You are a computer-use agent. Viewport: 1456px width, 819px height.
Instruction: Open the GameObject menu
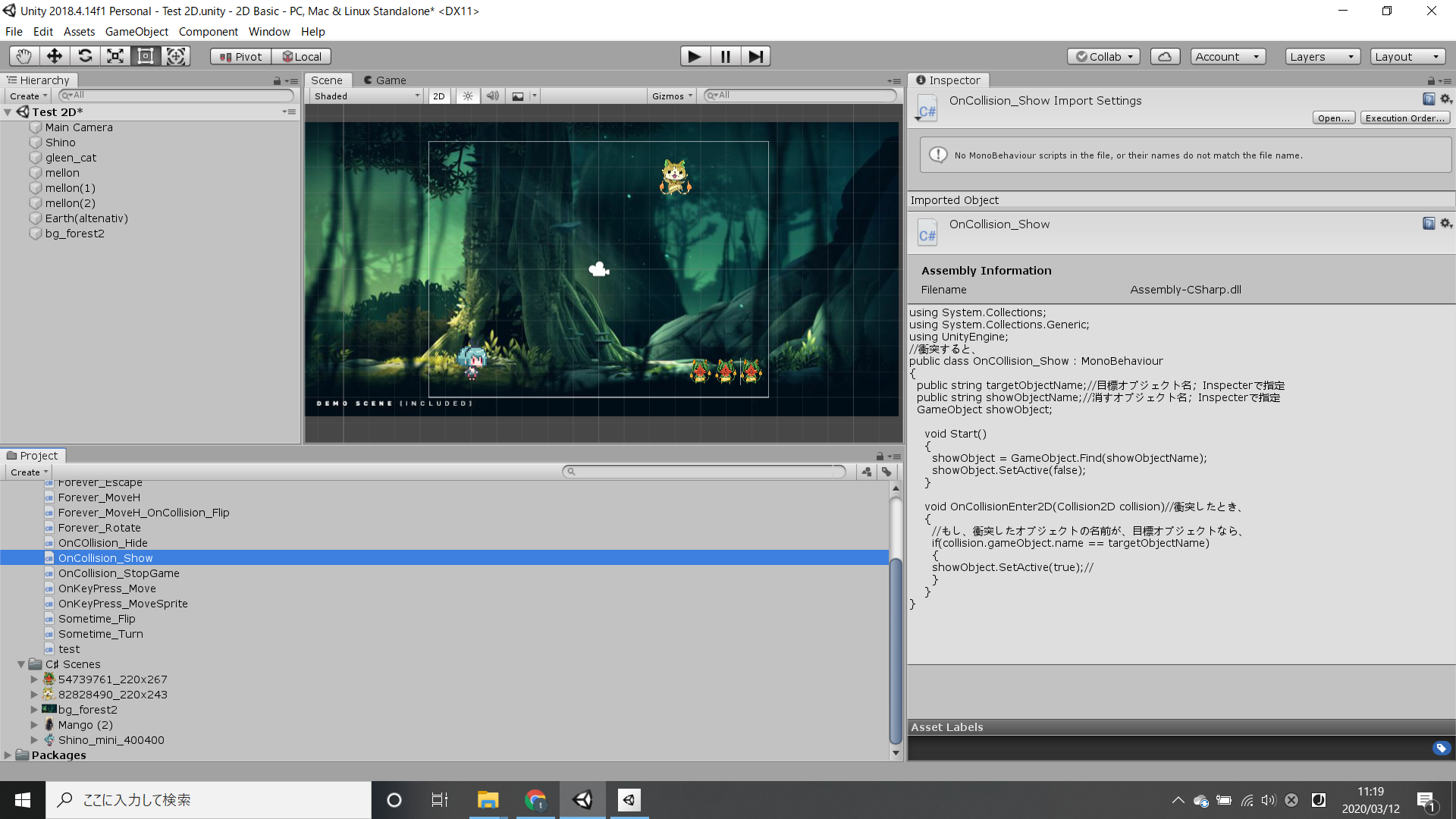pyautogui.click(x=136, y=32)
